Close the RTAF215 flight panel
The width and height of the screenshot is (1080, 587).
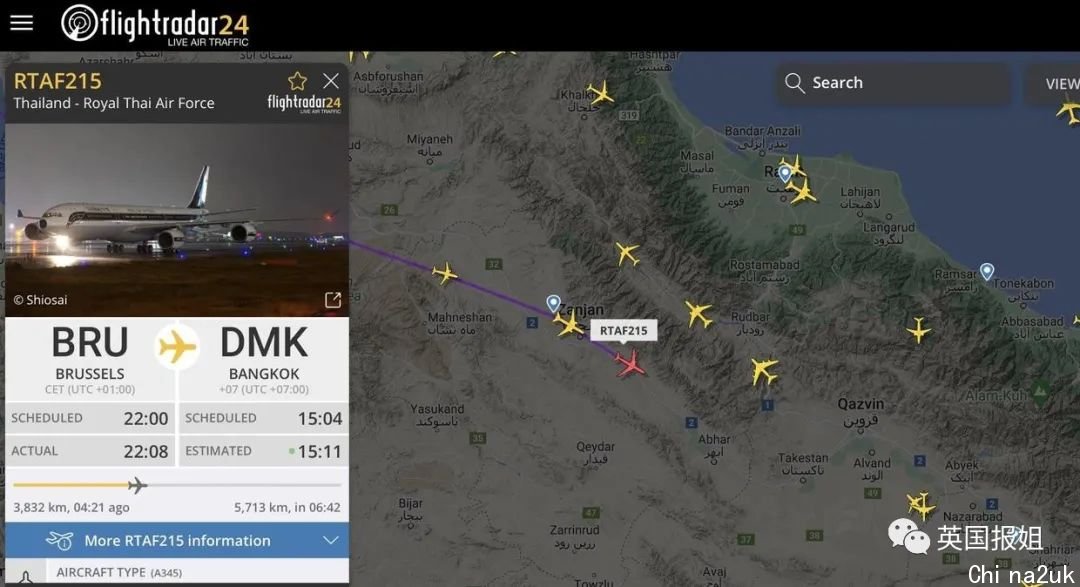pos(331,81)
